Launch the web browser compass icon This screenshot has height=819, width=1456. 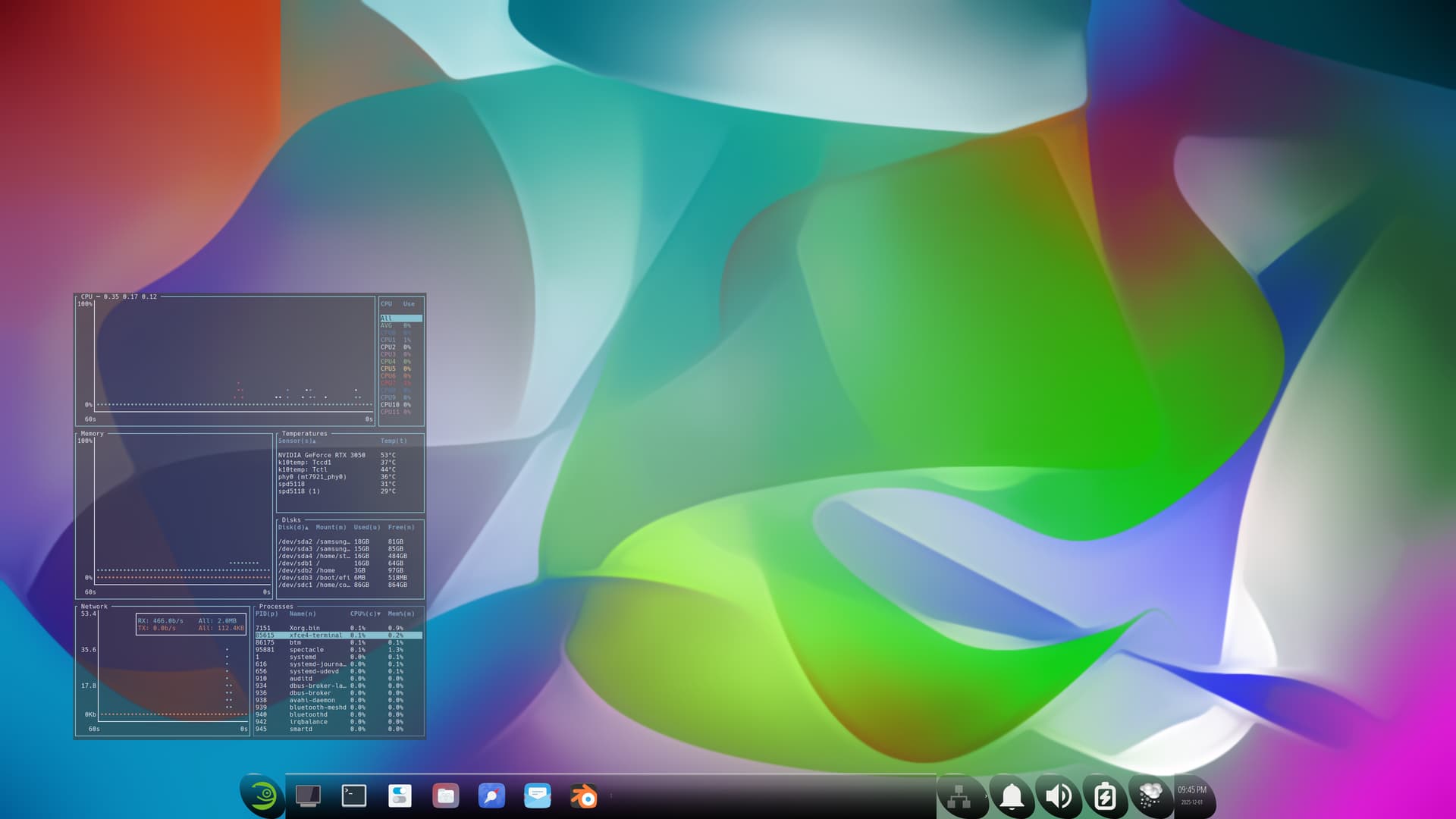coord(491,795)
